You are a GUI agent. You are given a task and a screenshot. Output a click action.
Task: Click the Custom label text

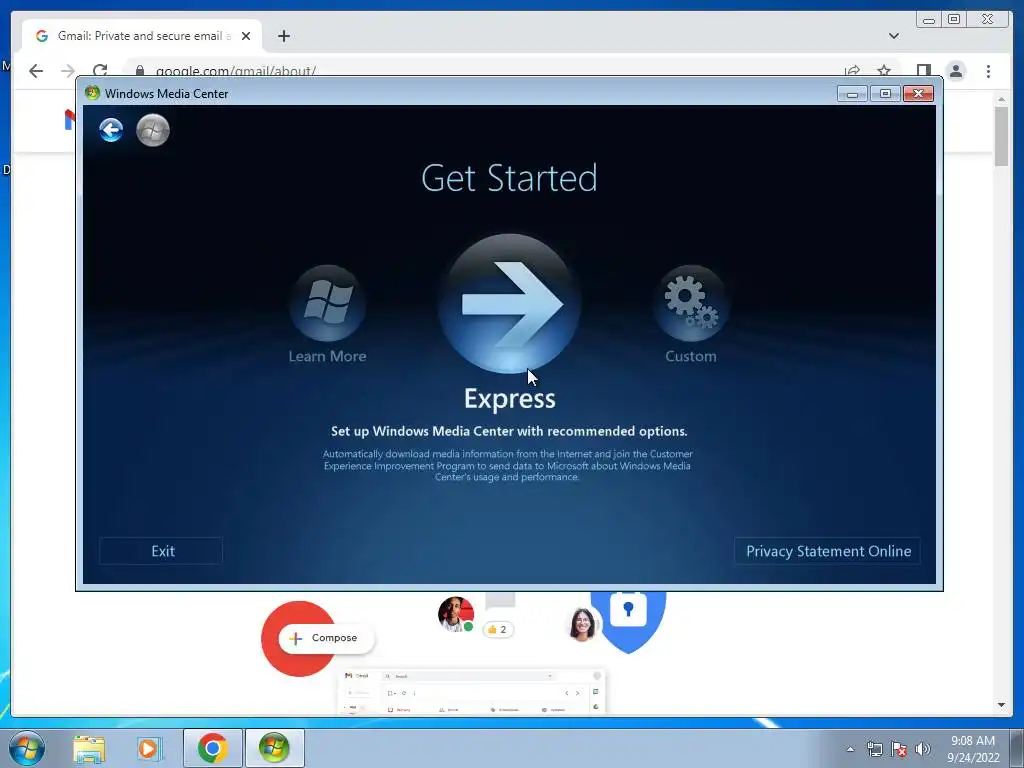[691, 357]
